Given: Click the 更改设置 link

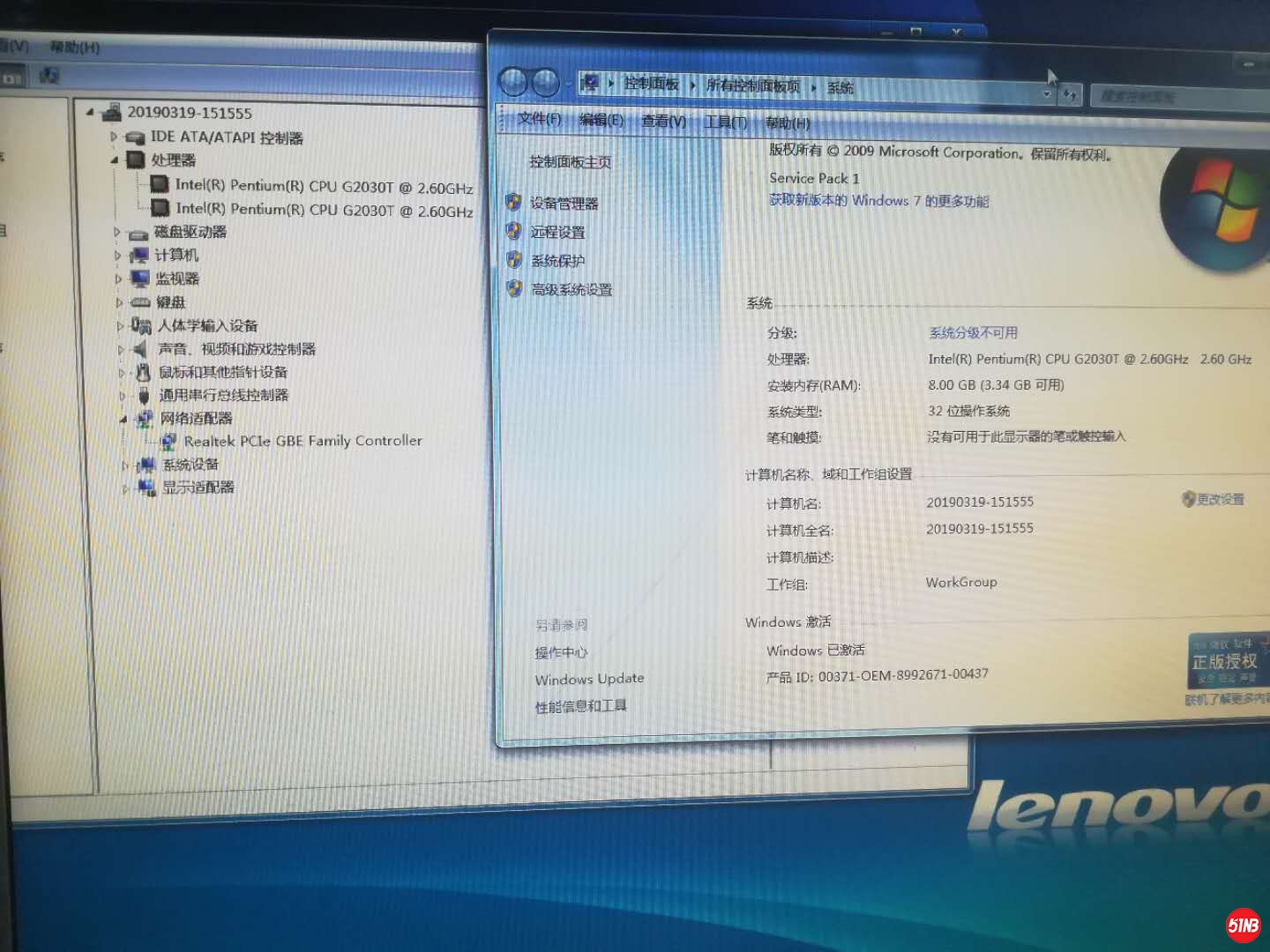Looking at the screenshot, I should click(x=1220, y=499).
